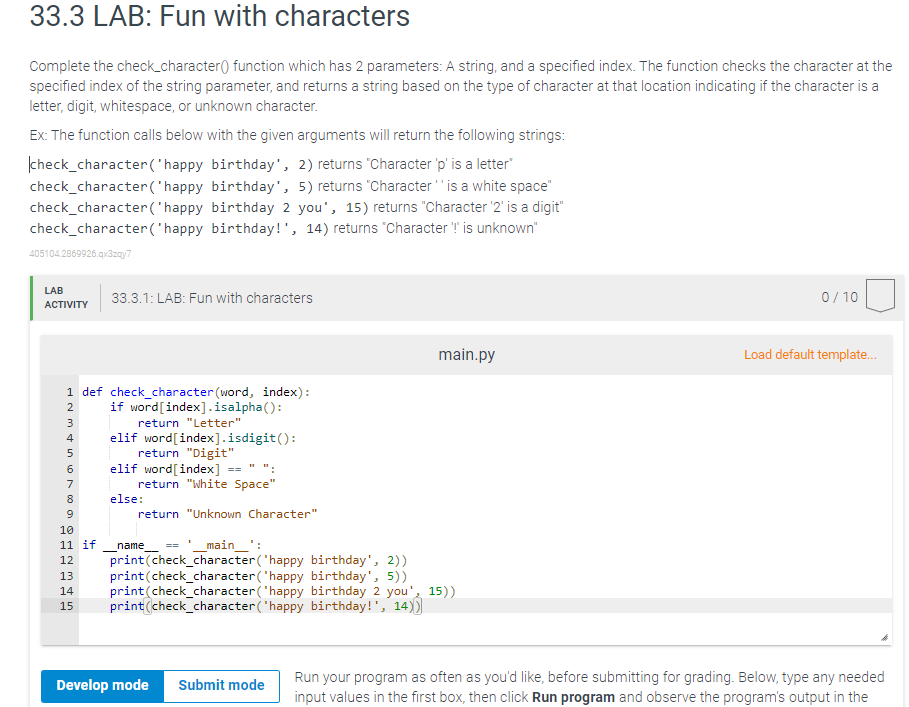Click the else: statement on line 8
The height and width of the screenshot is (707, 909).
pyautogui.click(x=124, y=499)
